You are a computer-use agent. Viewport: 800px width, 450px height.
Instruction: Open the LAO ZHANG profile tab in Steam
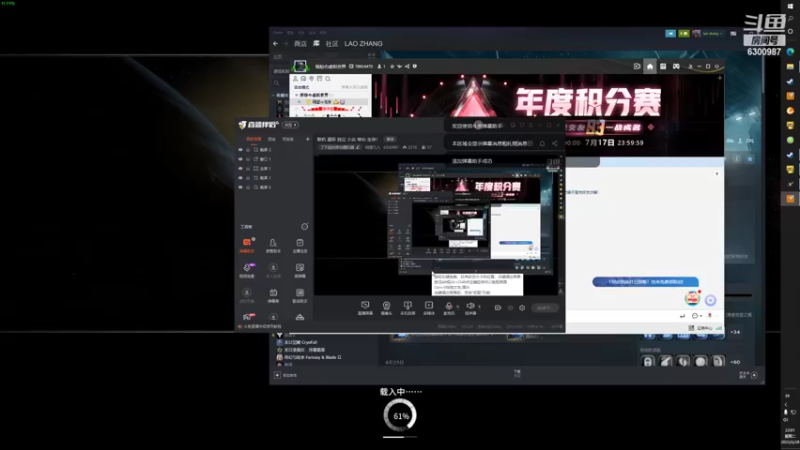tap(363, 44)
